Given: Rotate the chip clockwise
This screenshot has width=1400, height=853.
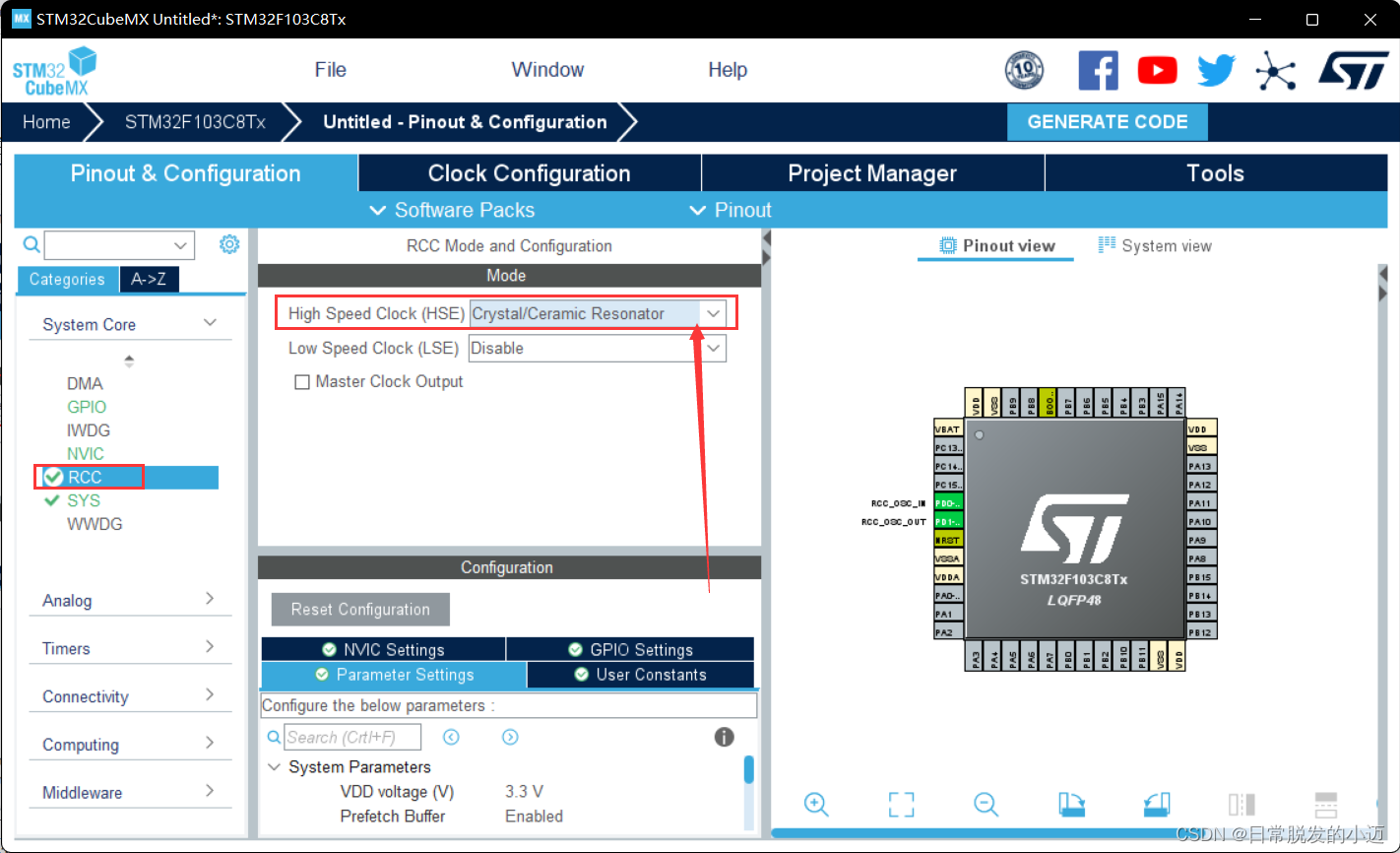Looking at the screenshot, I should click(x=1071, y=804).
